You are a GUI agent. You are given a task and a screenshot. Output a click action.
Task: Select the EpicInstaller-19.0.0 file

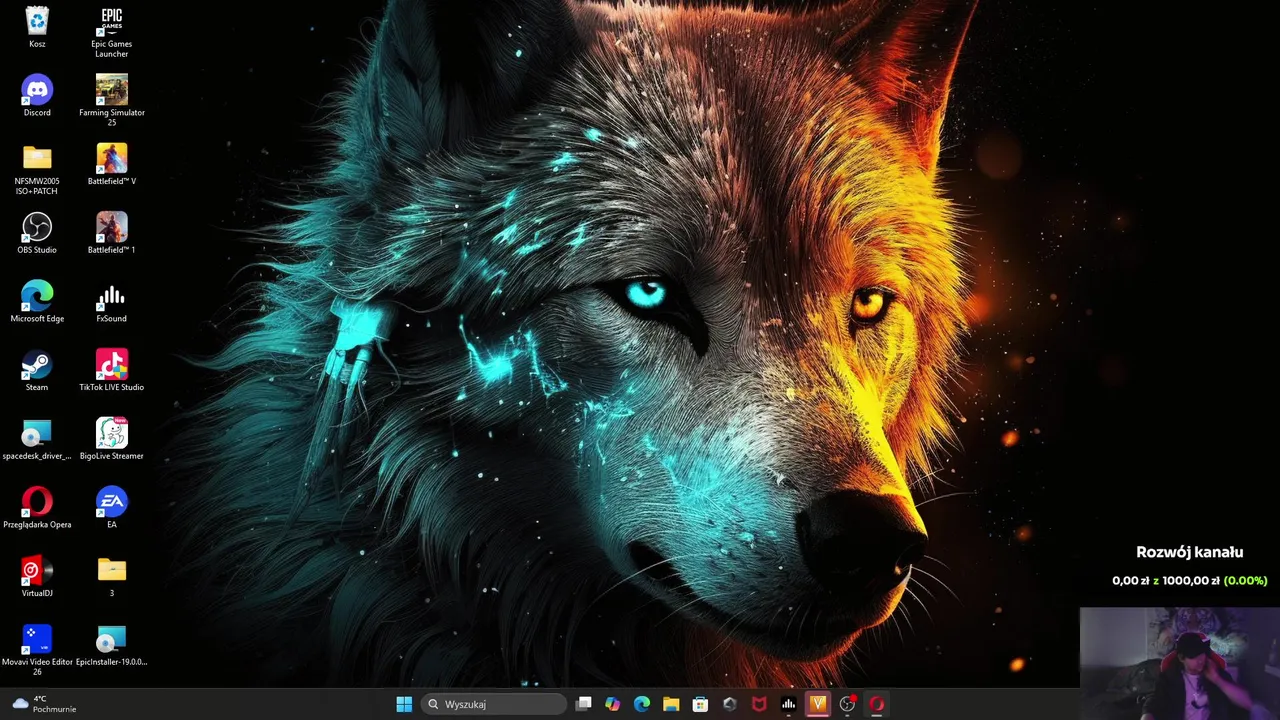click(112, 645)
